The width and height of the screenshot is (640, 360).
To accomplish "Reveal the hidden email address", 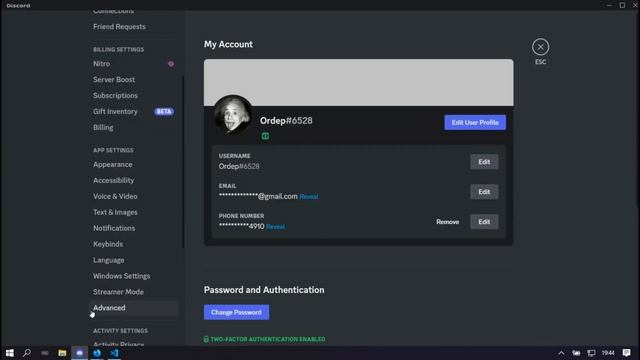I will pyautogui.click(x=309, y=197).
